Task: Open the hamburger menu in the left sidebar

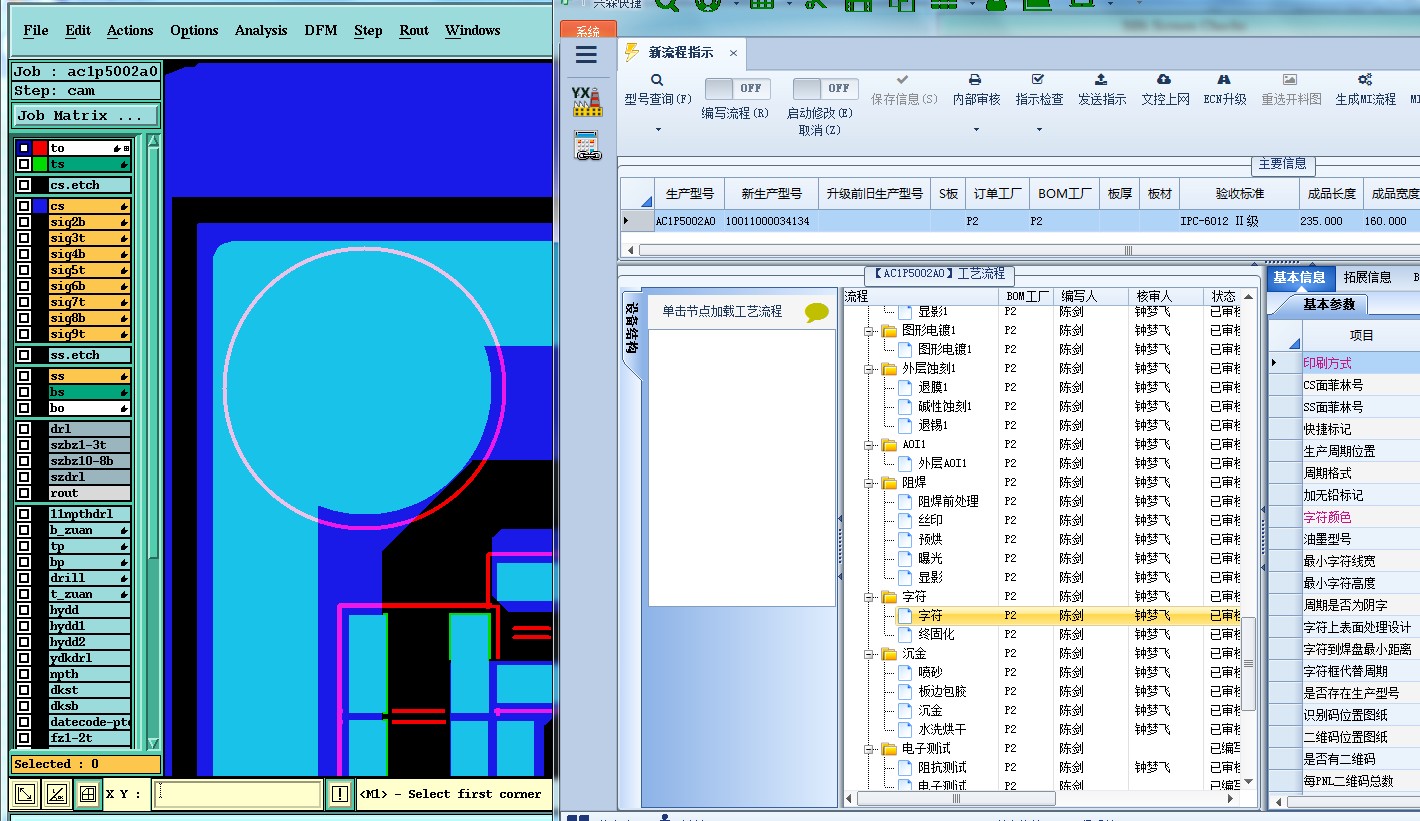Action: (x=587, y=55)
